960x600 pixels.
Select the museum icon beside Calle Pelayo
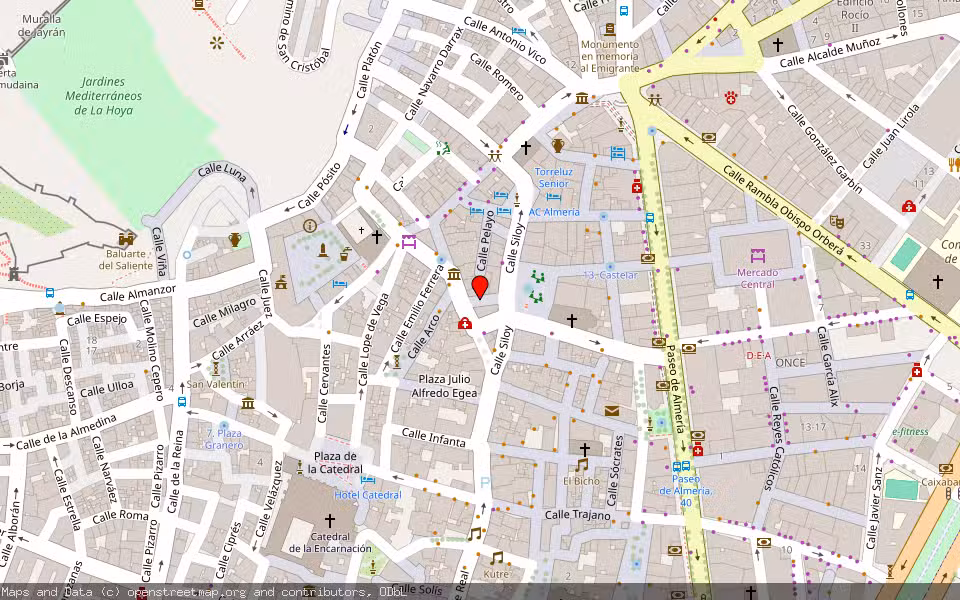(454, 274)
